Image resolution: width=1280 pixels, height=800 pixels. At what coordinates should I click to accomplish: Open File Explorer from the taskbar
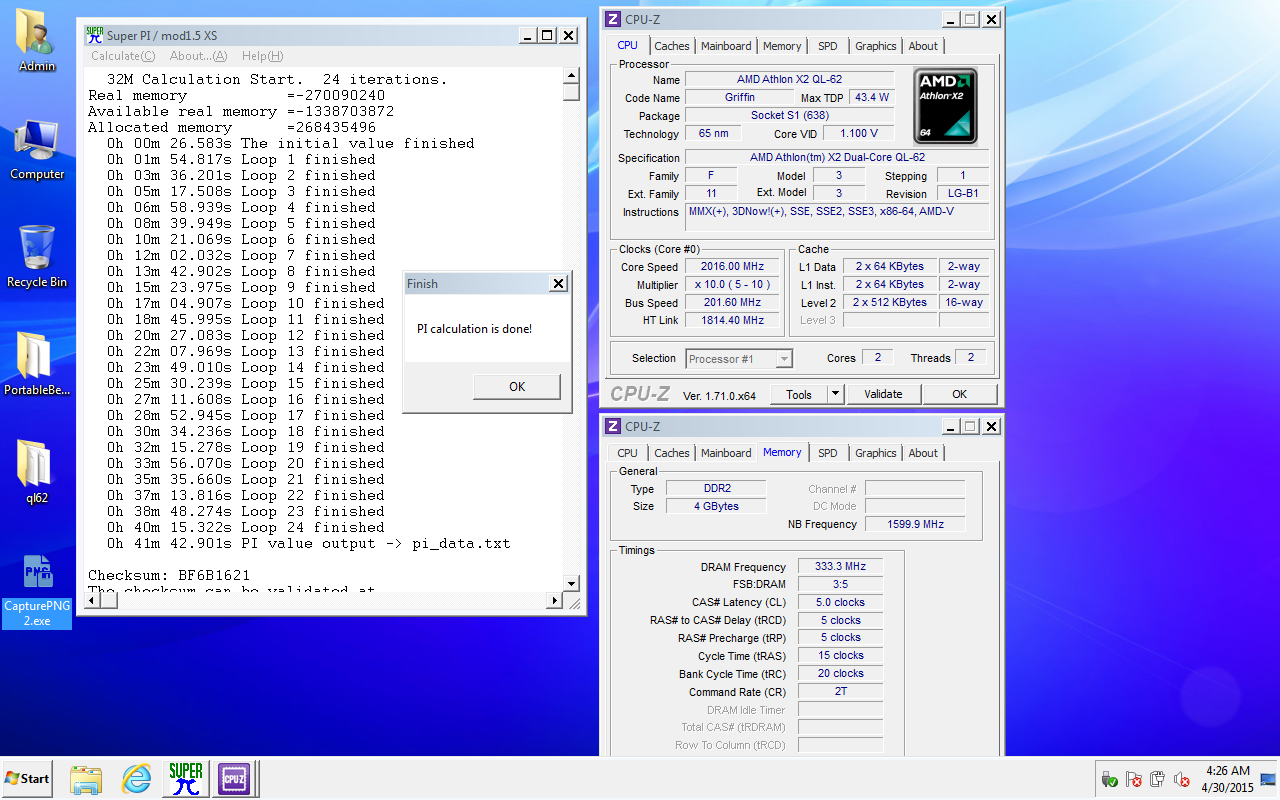(86, 778)
